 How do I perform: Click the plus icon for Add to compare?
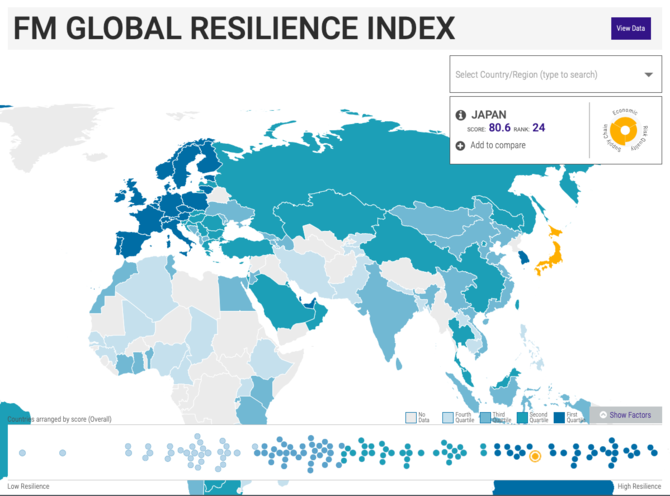[460, 145]
